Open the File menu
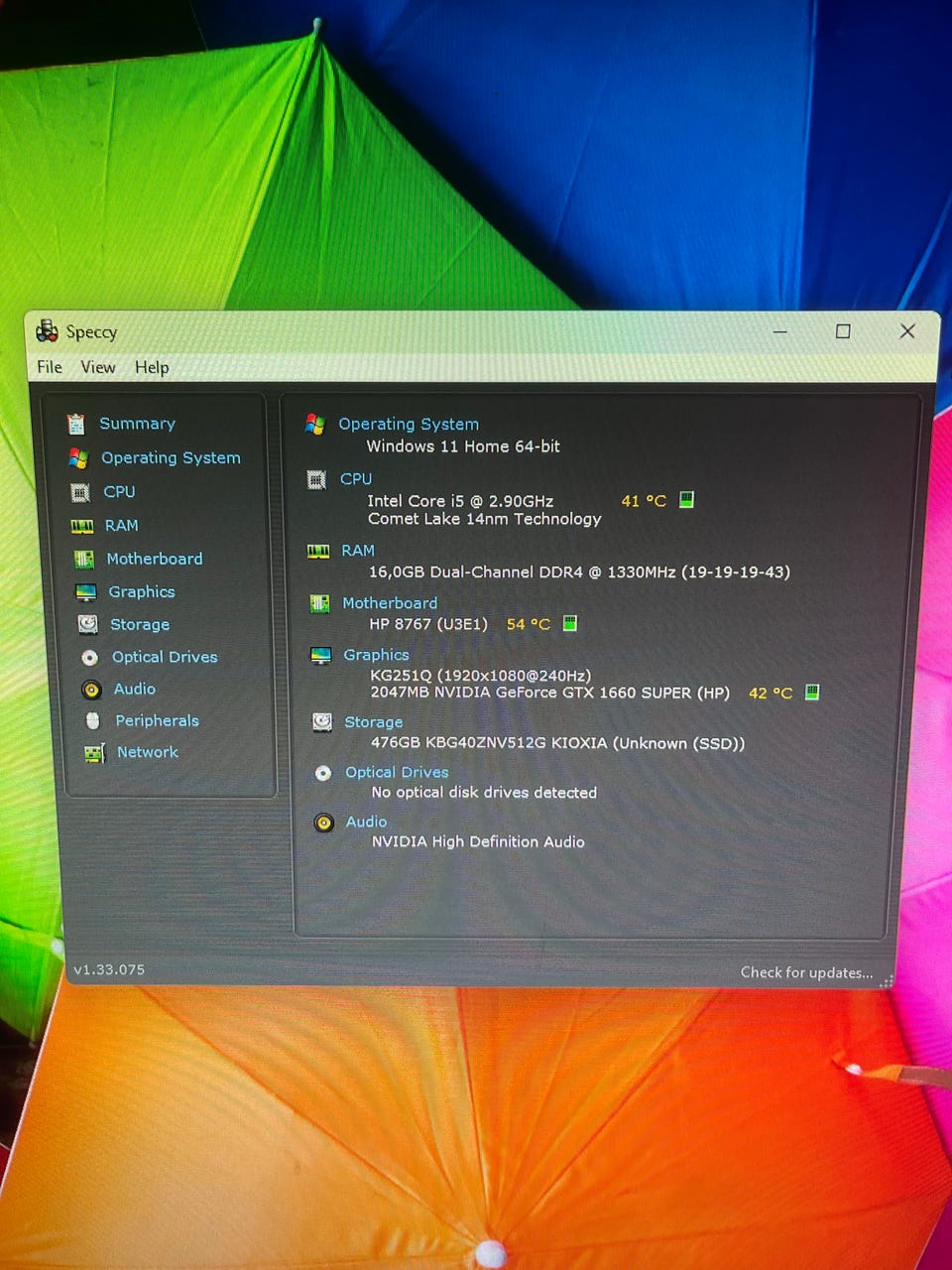 tap(50, 367)
